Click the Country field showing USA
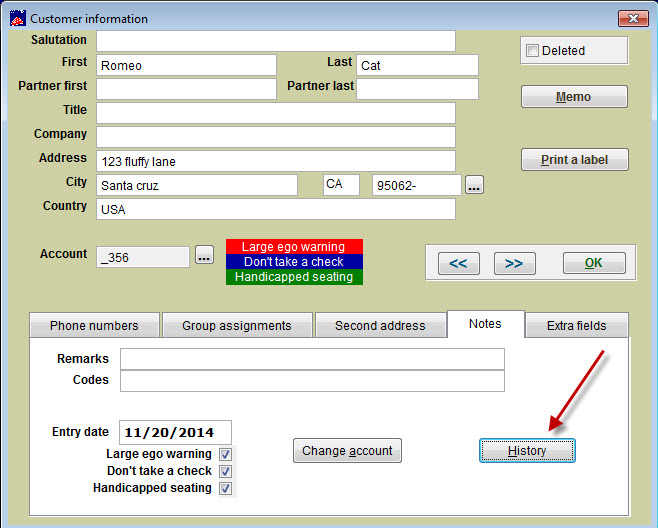 tap(276, 209)
